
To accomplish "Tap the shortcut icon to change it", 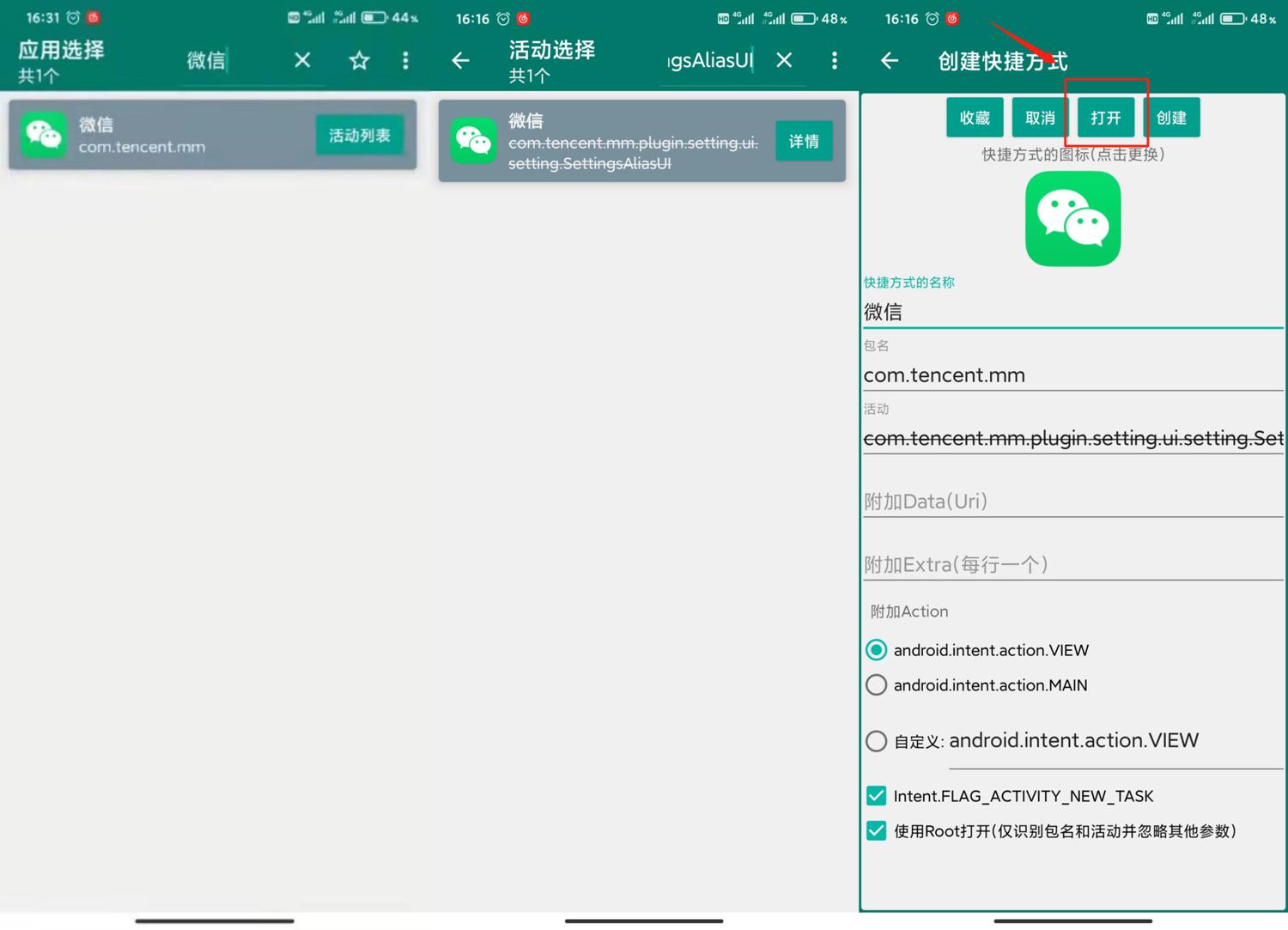I will pos(1072,218).
